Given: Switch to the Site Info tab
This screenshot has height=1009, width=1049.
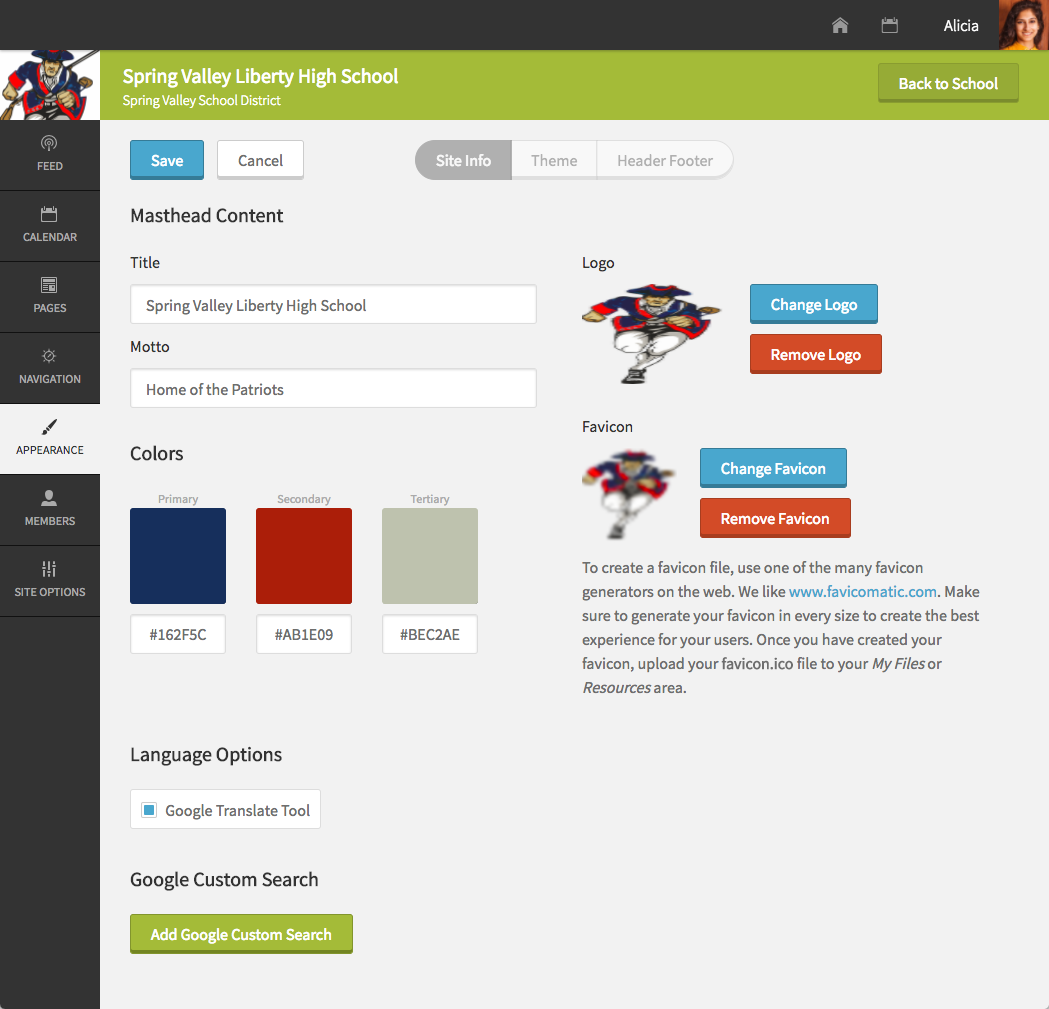Looking at the screenshot, I should [463, 161].
